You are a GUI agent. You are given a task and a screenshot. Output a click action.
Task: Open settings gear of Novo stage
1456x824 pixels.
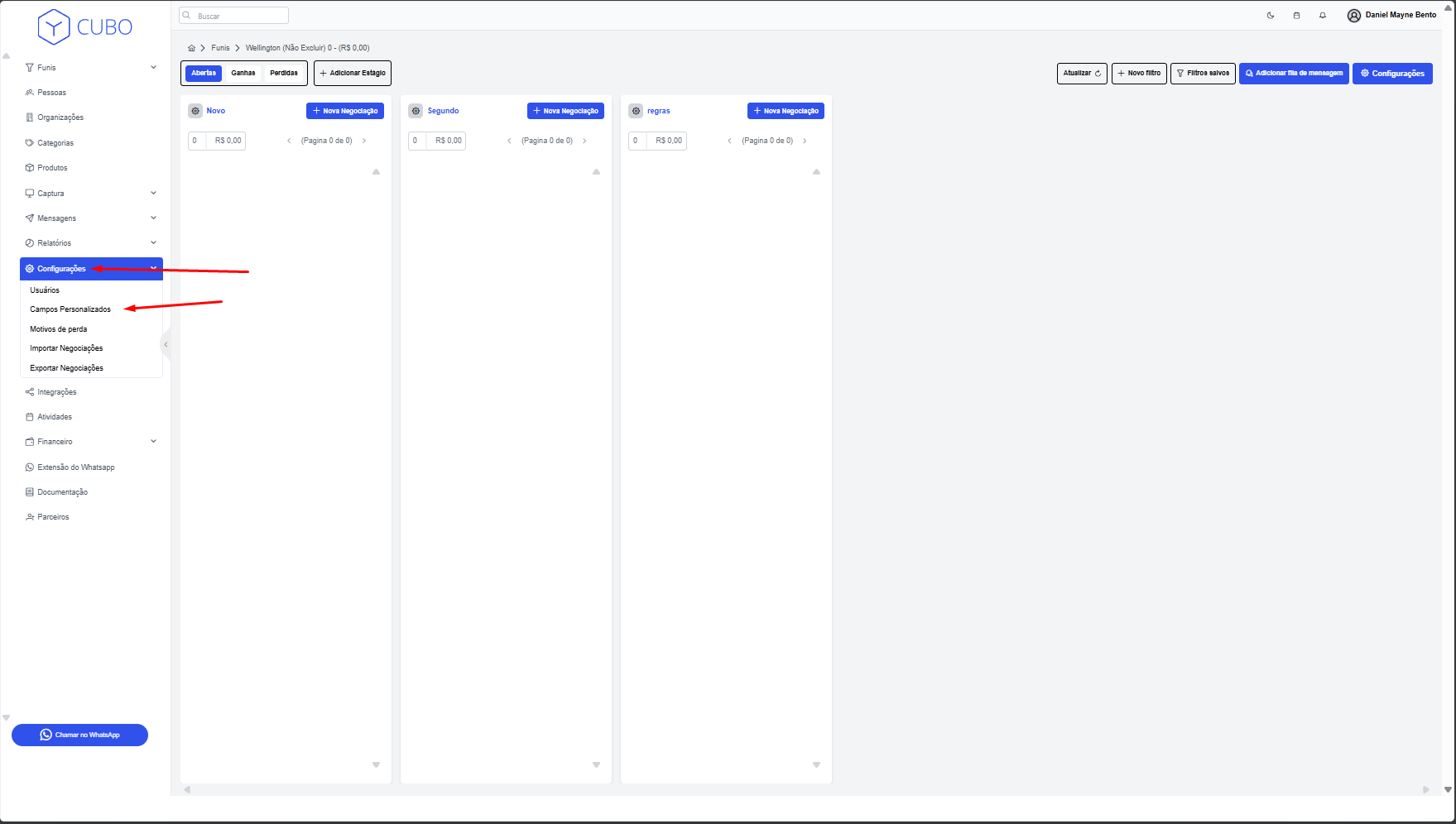pos(195,111)
